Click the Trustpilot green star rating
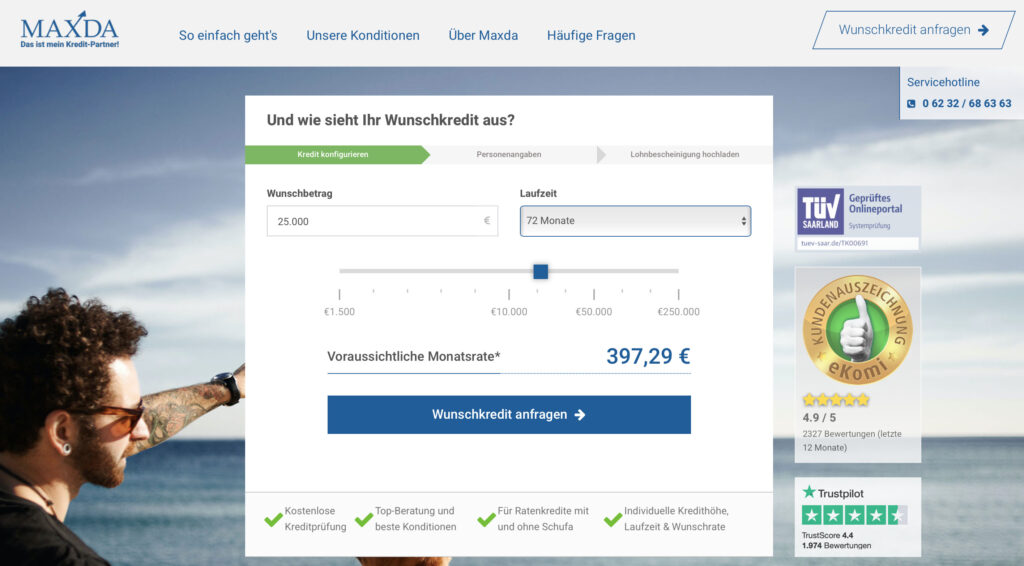This screenshot has width=1024, height=566. [x=854, y=515]
